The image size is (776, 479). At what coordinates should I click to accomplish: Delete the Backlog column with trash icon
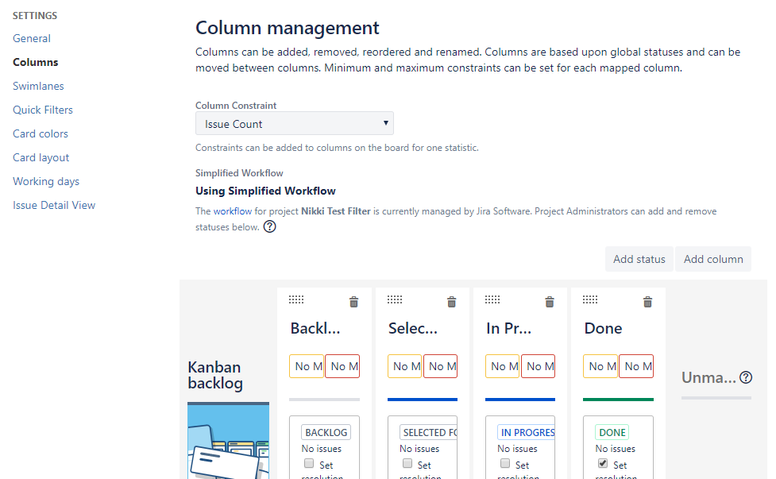353,302
